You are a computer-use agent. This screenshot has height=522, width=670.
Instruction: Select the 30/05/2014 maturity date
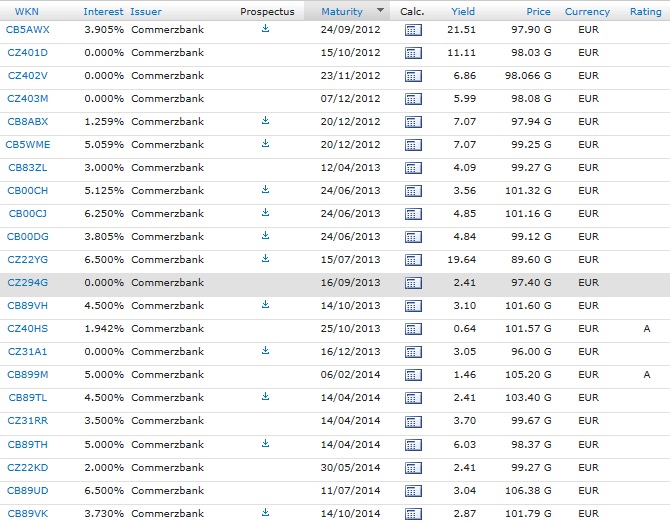coord(350,467)
